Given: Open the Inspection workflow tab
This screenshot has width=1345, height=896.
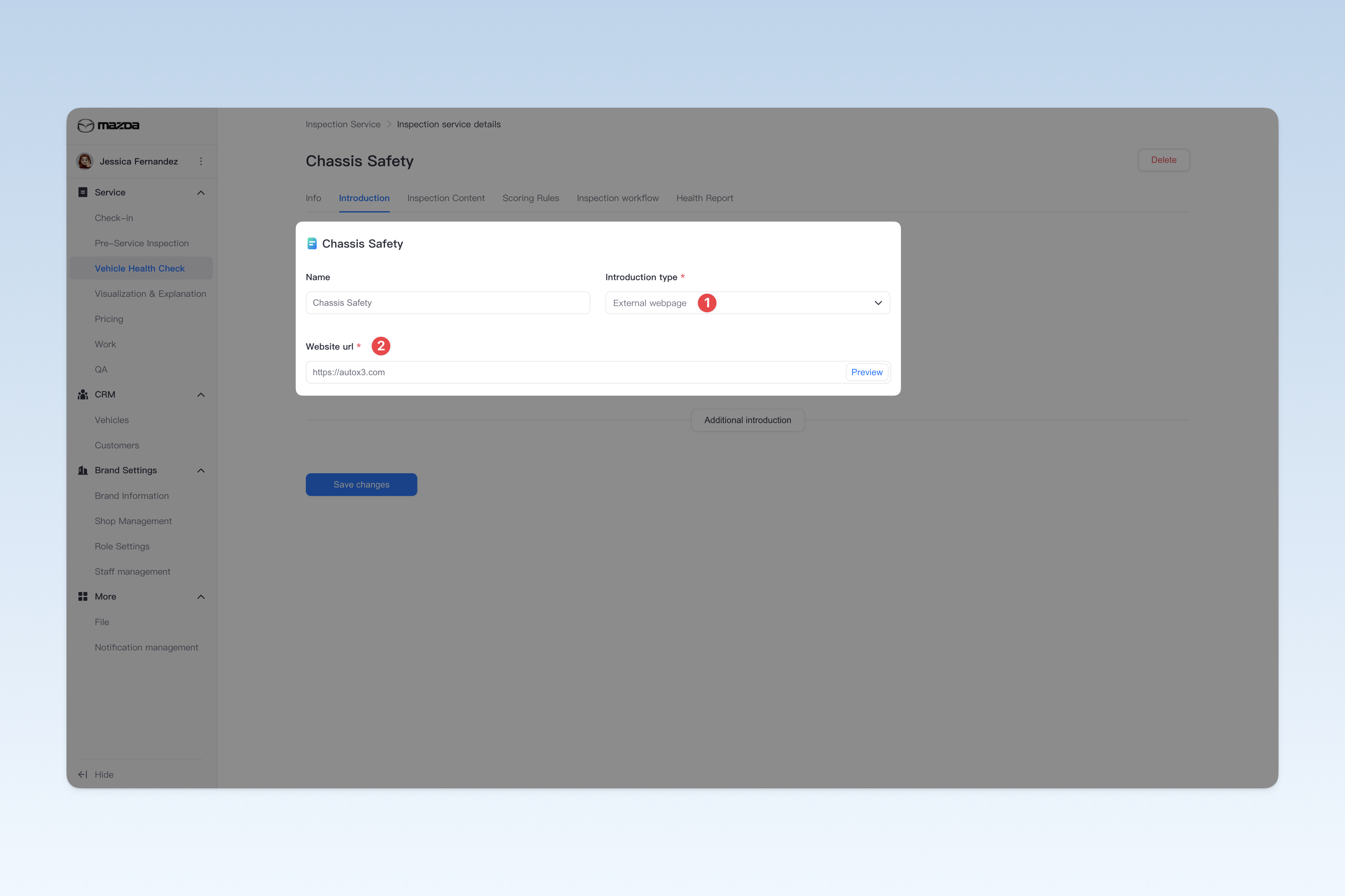Looking at the screenshot, I should pyautogui.click(x=617, y=198).
